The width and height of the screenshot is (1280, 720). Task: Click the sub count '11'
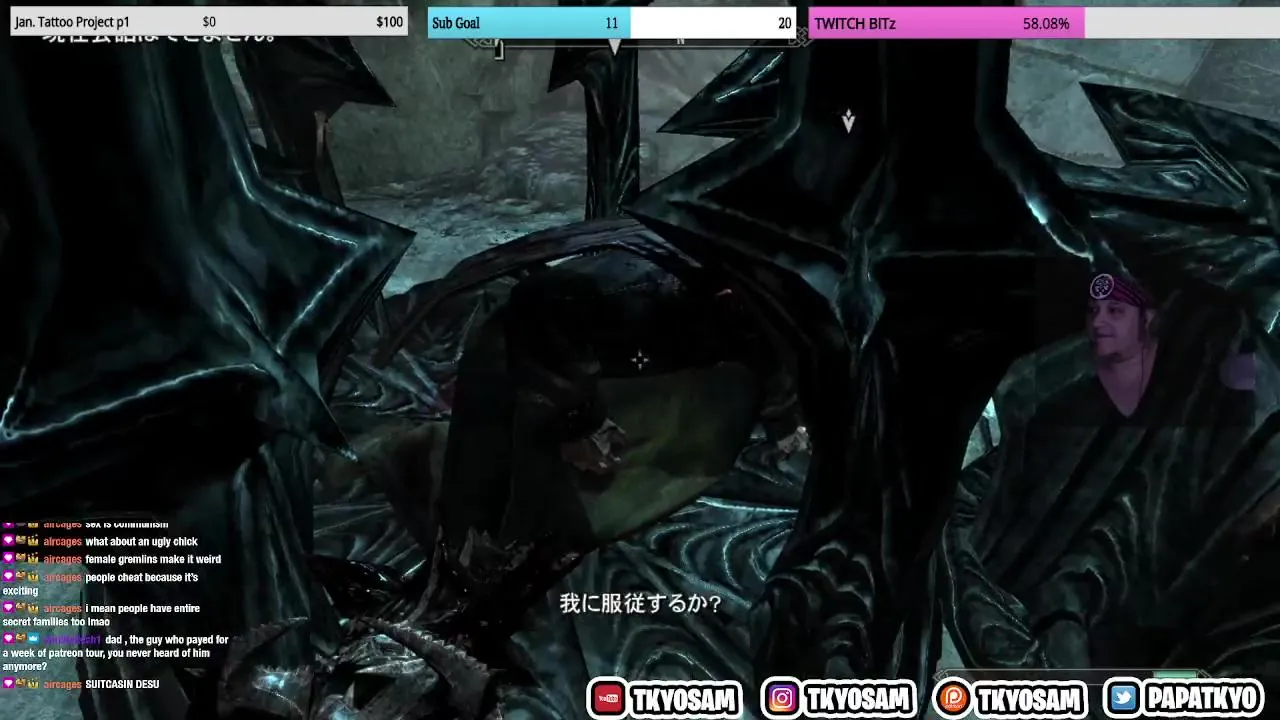[611, 23]
